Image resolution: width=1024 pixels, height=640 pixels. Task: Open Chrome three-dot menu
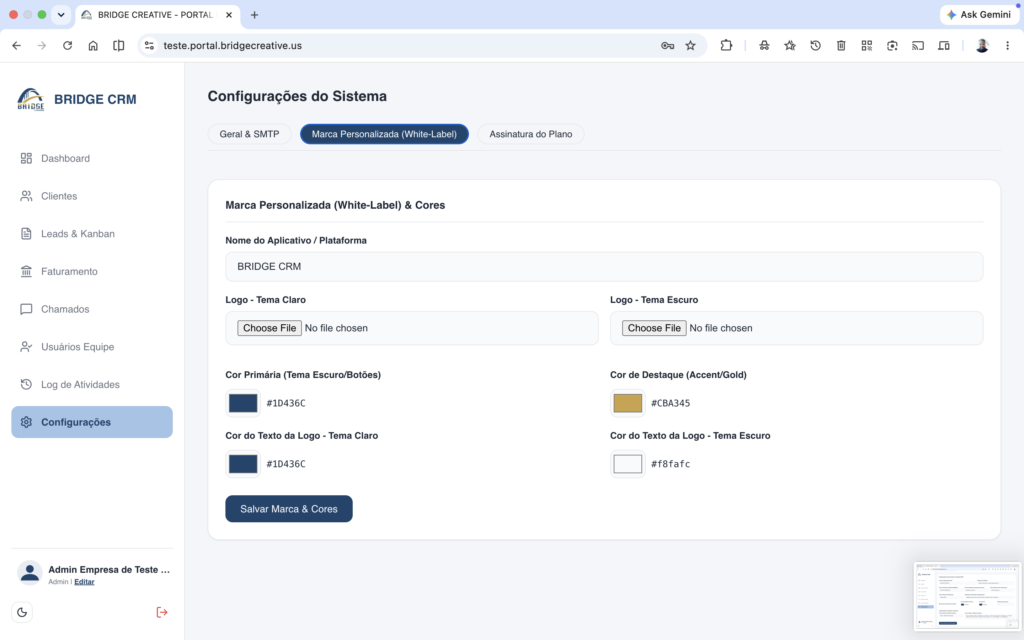(x=1008, y=46)
